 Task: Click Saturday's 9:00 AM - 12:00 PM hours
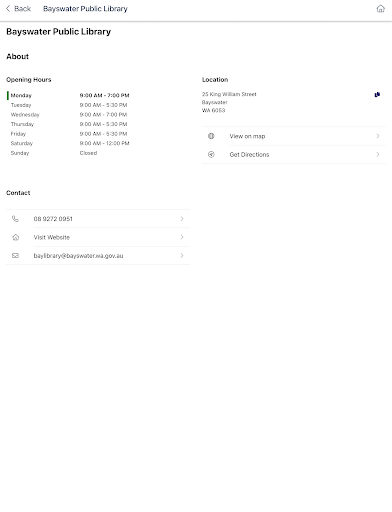pos(104,143)
